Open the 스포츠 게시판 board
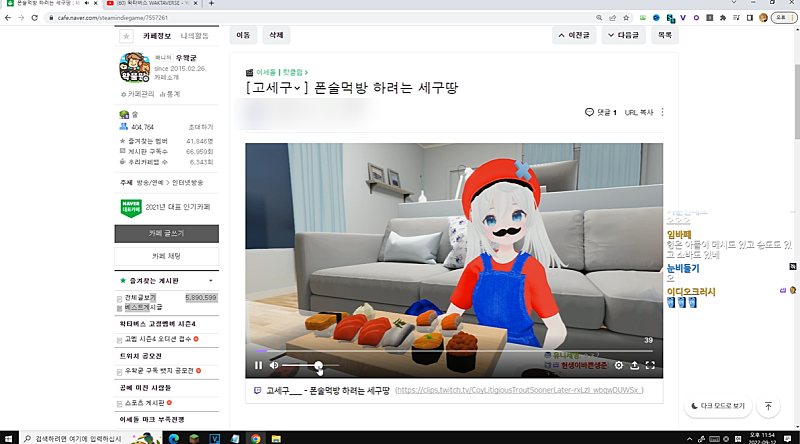800x444 pixels. pos(145,403)
